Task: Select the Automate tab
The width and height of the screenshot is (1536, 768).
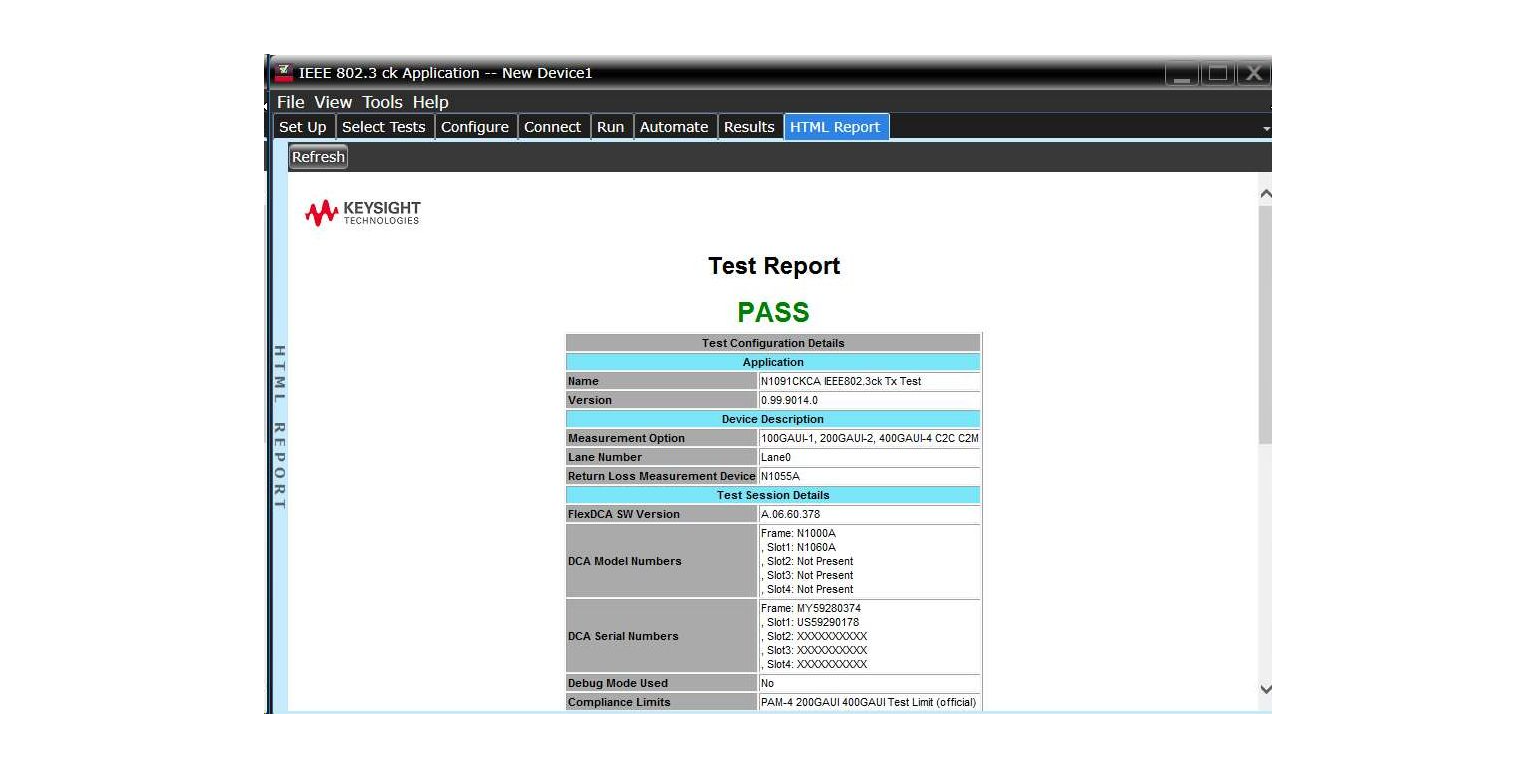Action: (x=674, y=126)
